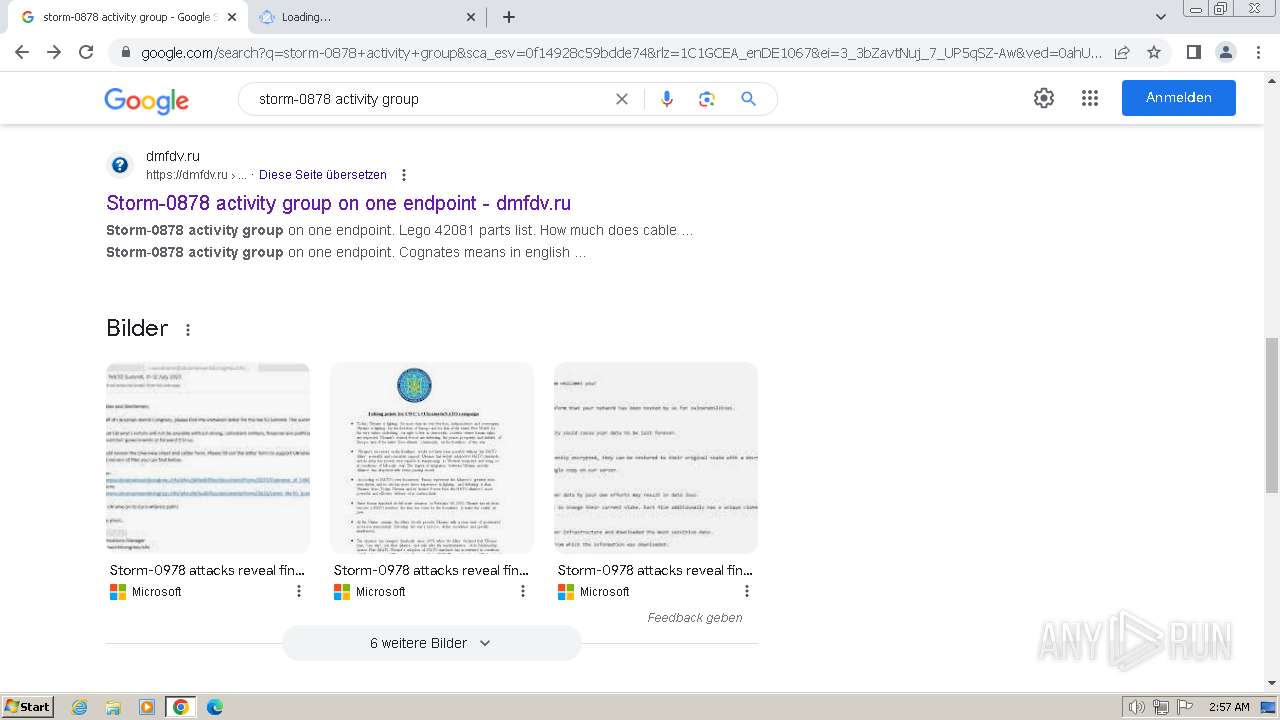The image size is (1280, 720).
Task: Open options for the second Microsoft image
Action: [522, 592]
